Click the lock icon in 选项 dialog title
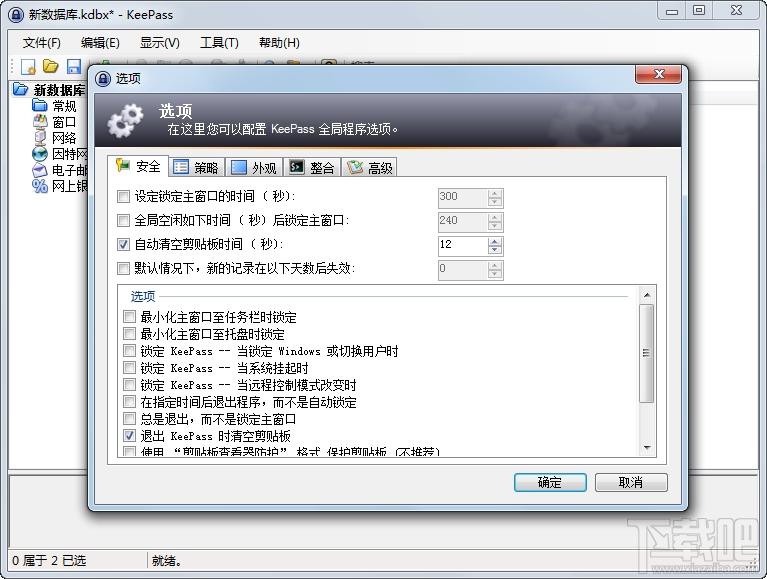Viewport: 767px width, 579px height. point(103,78)
